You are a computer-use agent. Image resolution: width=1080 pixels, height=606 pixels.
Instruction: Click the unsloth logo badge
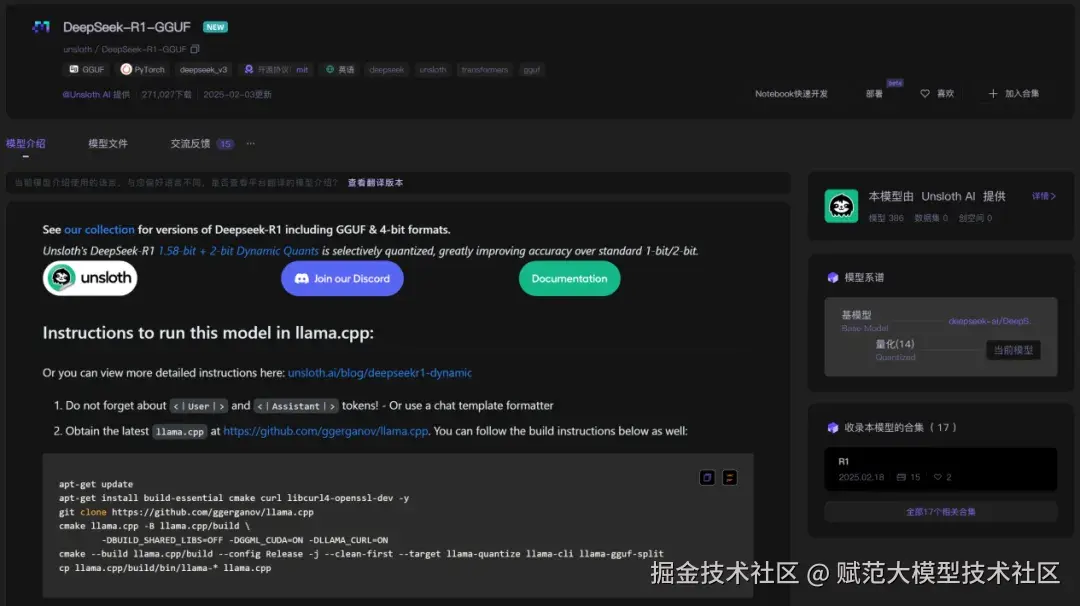pyautogui.click(x=90, y=278)
